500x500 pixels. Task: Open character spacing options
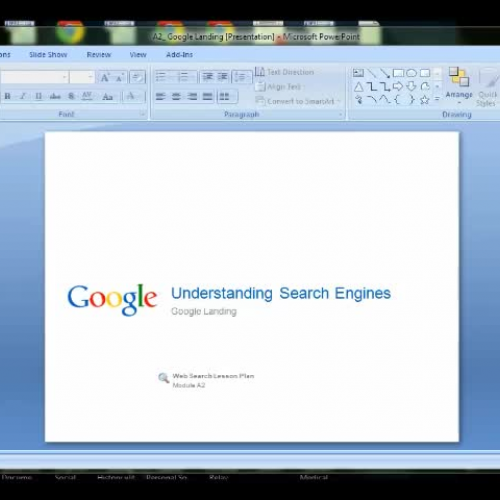(x=87, y=97)
